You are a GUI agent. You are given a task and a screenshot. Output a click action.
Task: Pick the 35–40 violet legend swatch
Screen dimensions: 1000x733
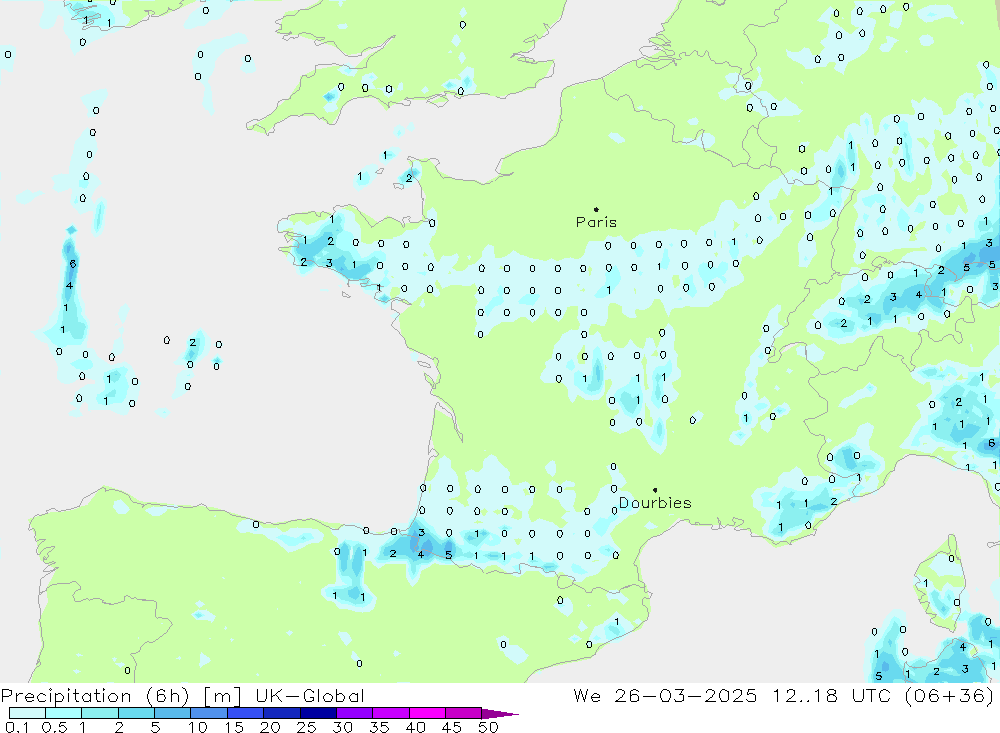(391, 713)
